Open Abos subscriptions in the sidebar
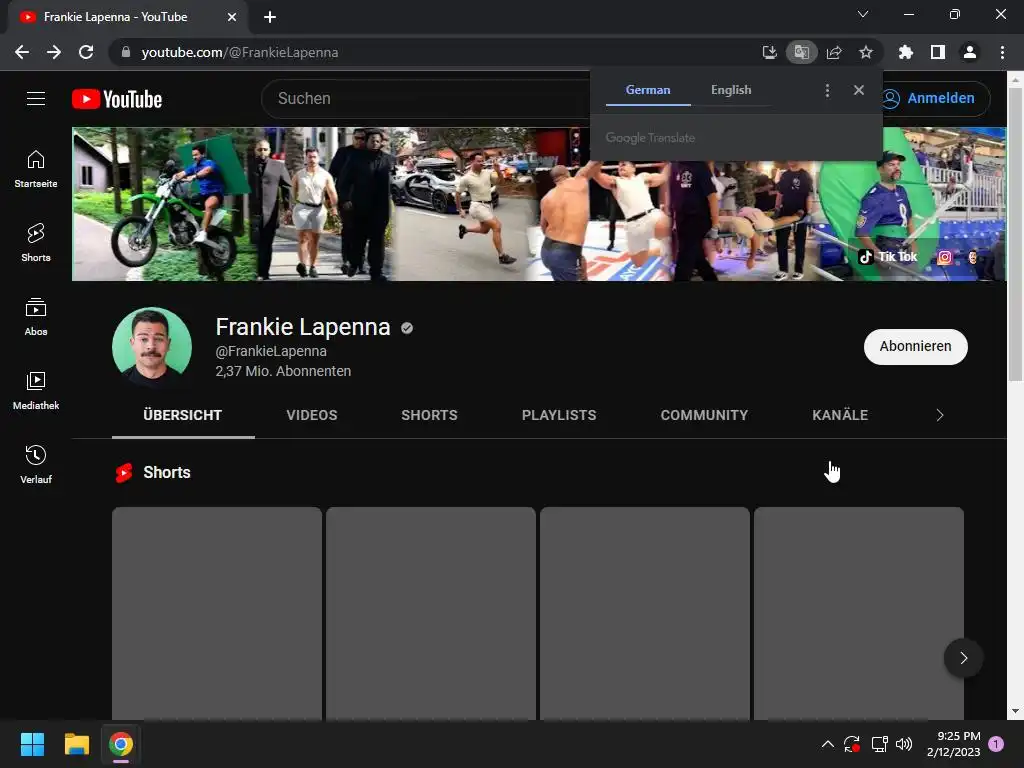 point(36,317)
